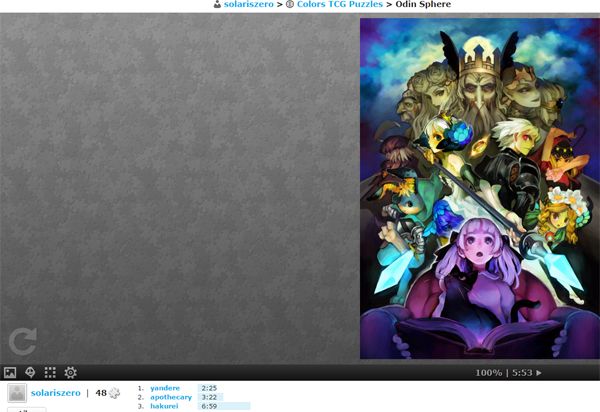
Task: Toggle the ghost image icon
Action: tap(30, 372)
